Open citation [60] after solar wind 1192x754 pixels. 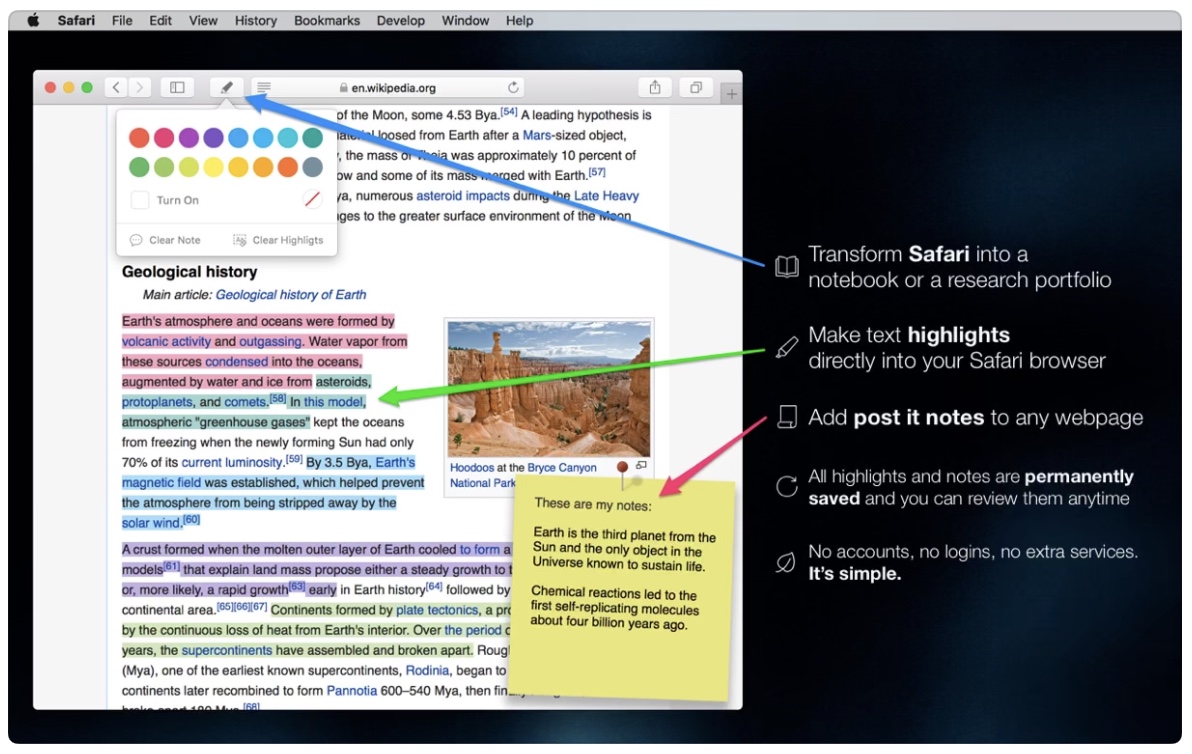(191, 520)
